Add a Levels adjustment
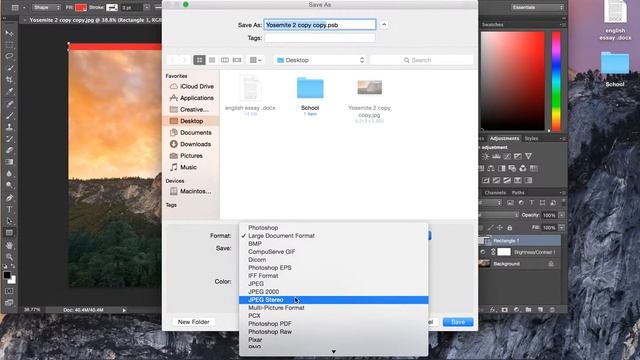640x360 pixels. (x=496, y=156)
